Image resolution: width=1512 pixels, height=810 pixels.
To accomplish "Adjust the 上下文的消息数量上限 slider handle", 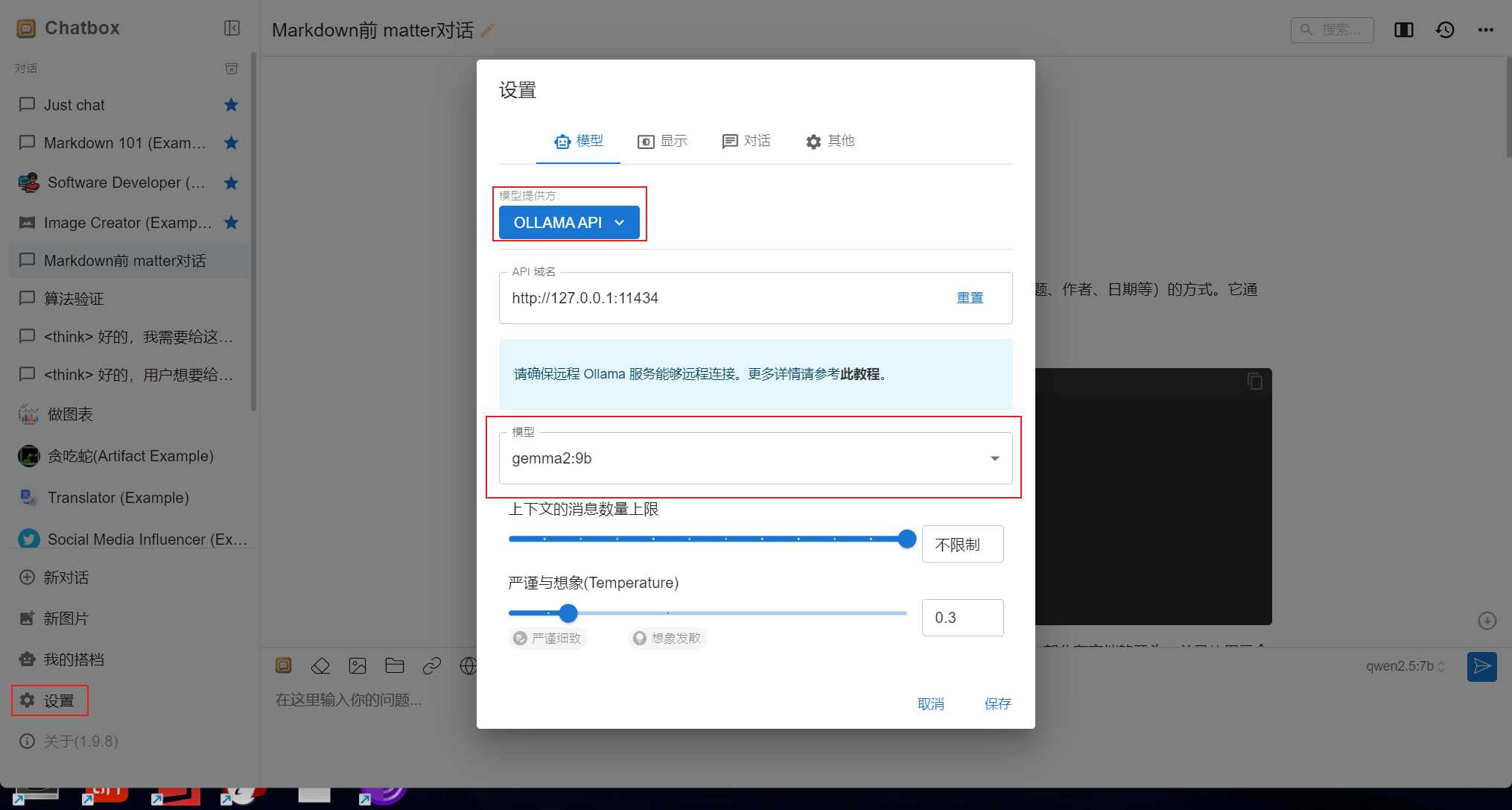I will click(x=906, y=539).
